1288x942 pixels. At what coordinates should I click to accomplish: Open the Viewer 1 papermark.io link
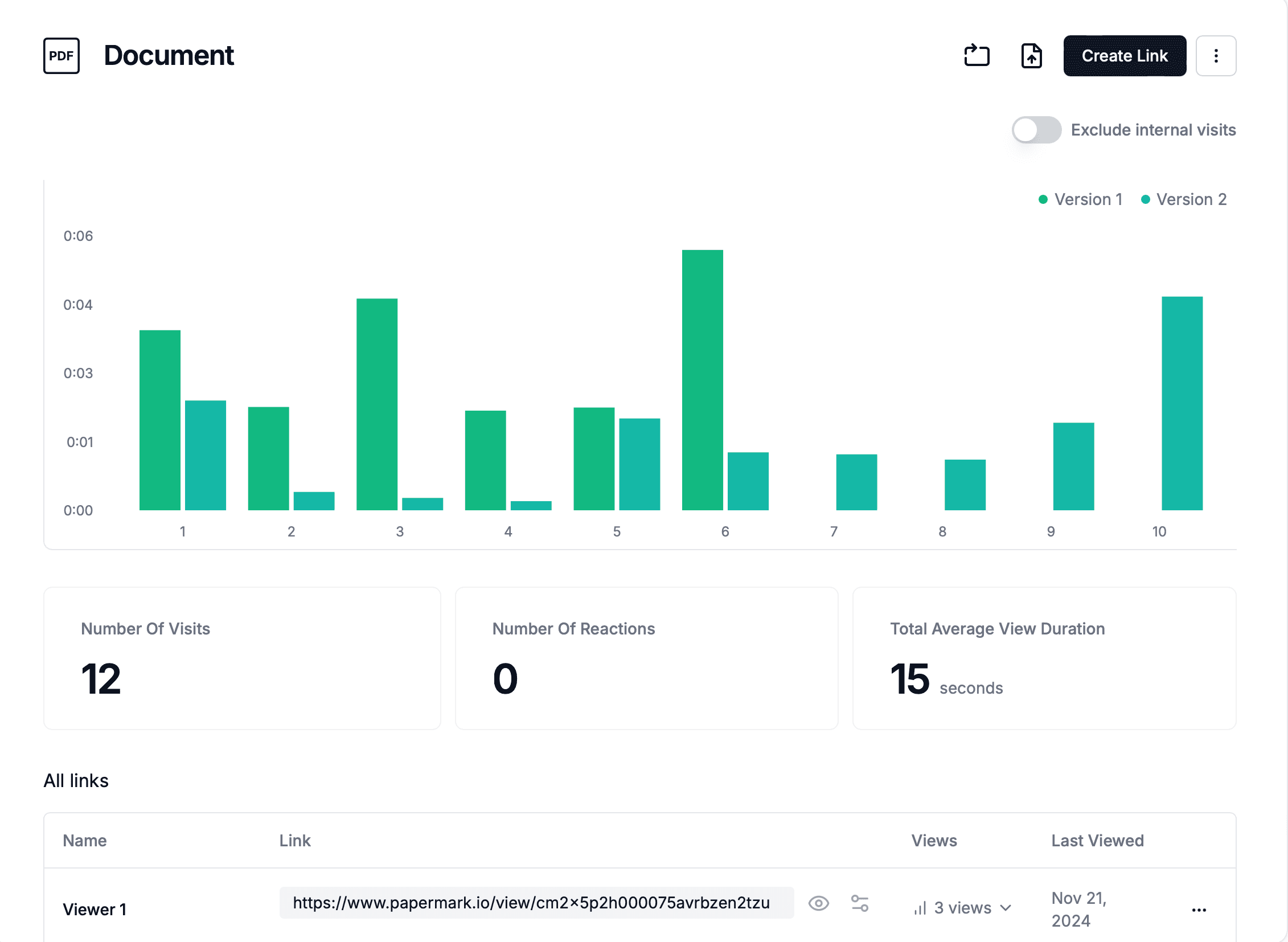pos(532,903)
